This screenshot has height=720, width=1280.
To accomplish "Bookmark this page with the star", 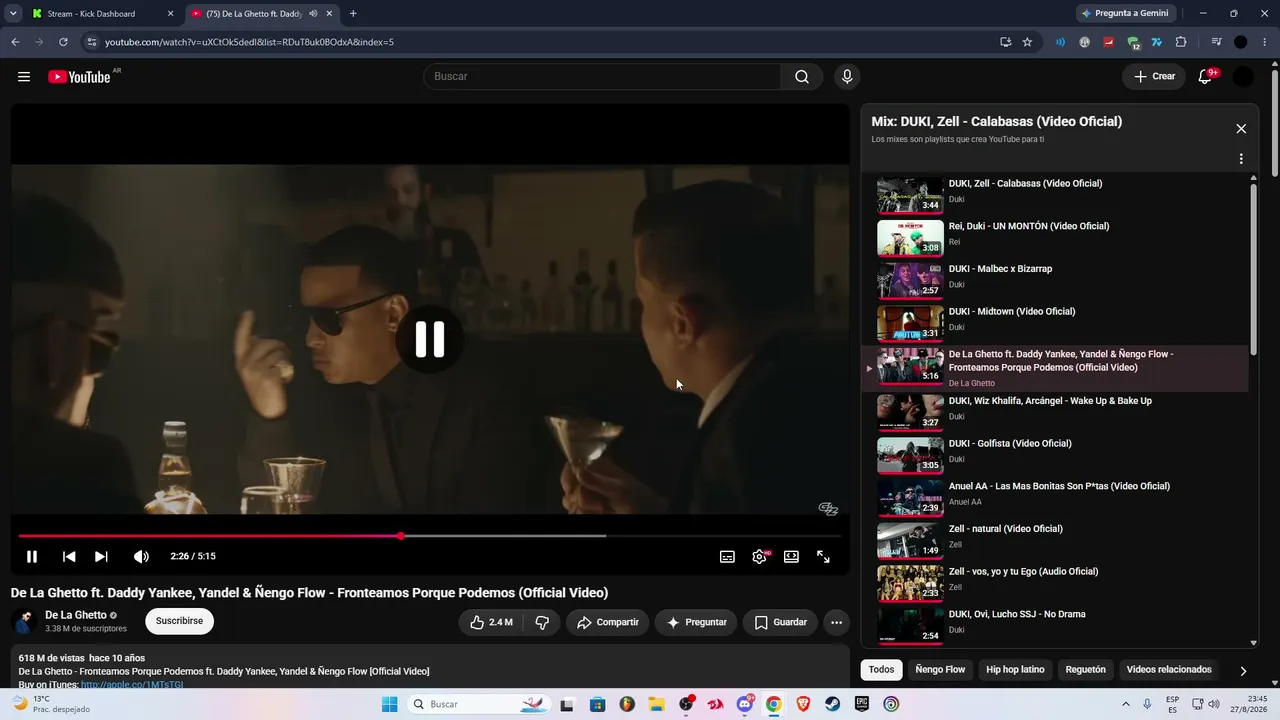I will tap(1027, 42).
